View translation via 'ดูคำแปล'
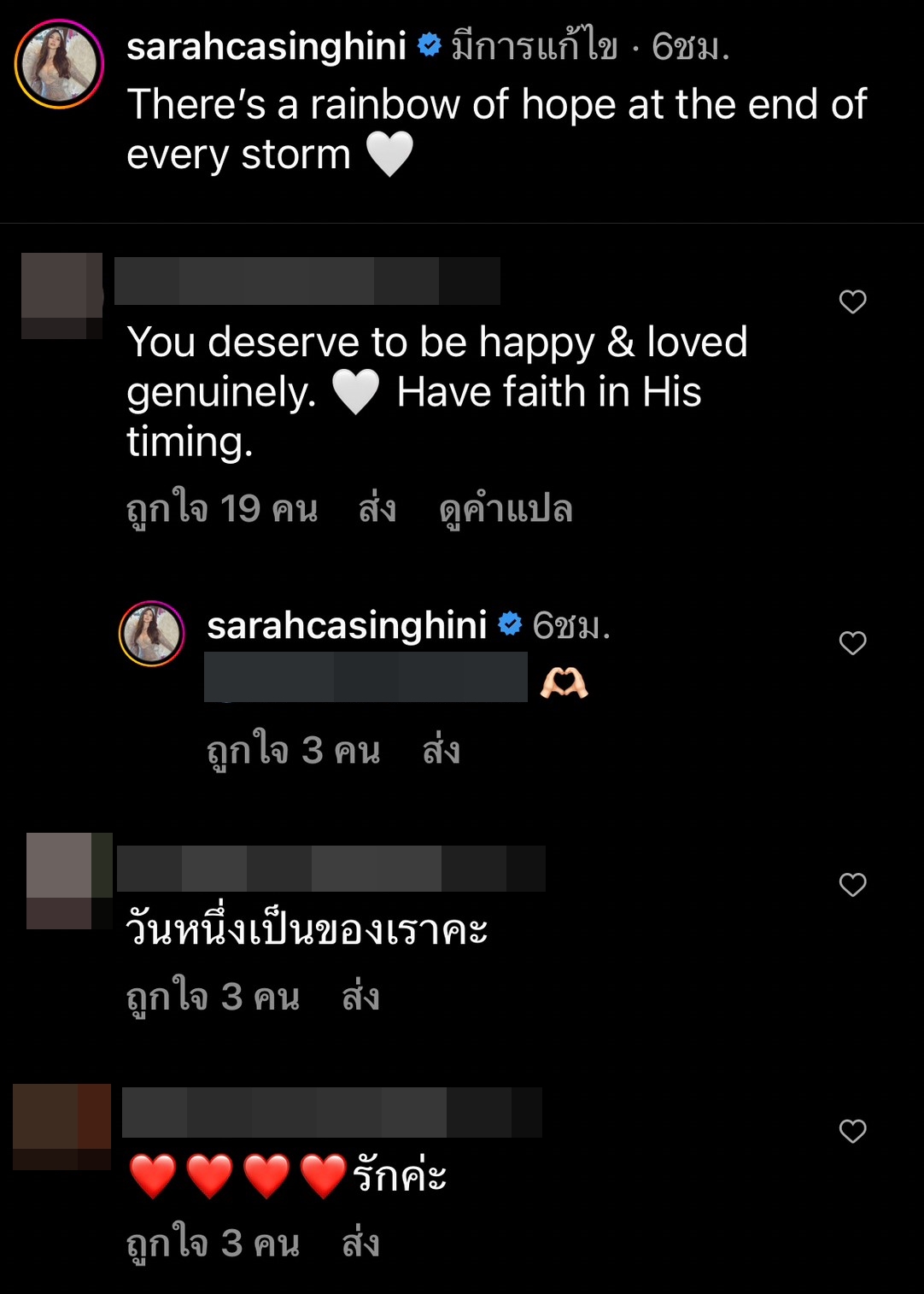This screenshot has height=1294, width=924. (506, 509)
